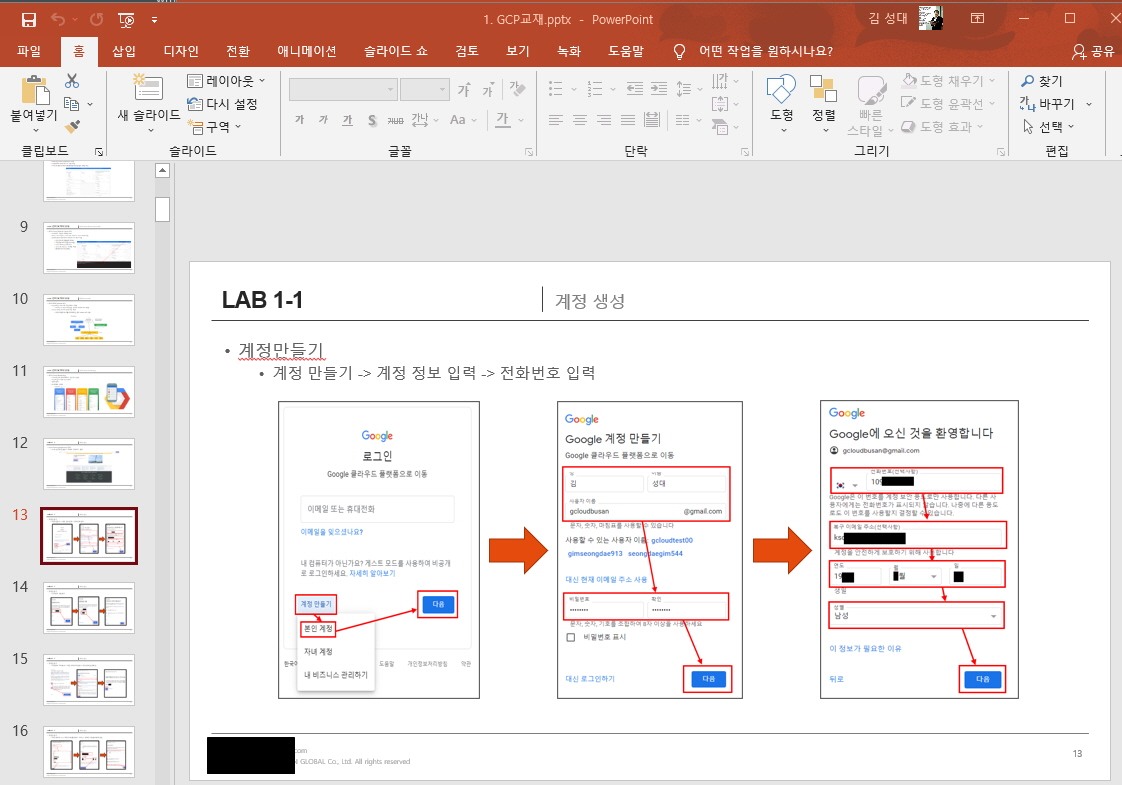1122x785 pixels.
Task: Switch to Transitions (전환) tab
Action: [238, 51]
